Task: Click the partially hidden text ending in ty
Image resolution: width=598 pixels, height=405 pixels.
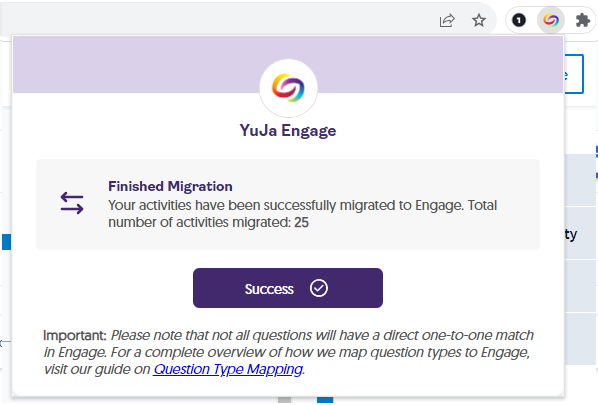Action: point(571,234)
